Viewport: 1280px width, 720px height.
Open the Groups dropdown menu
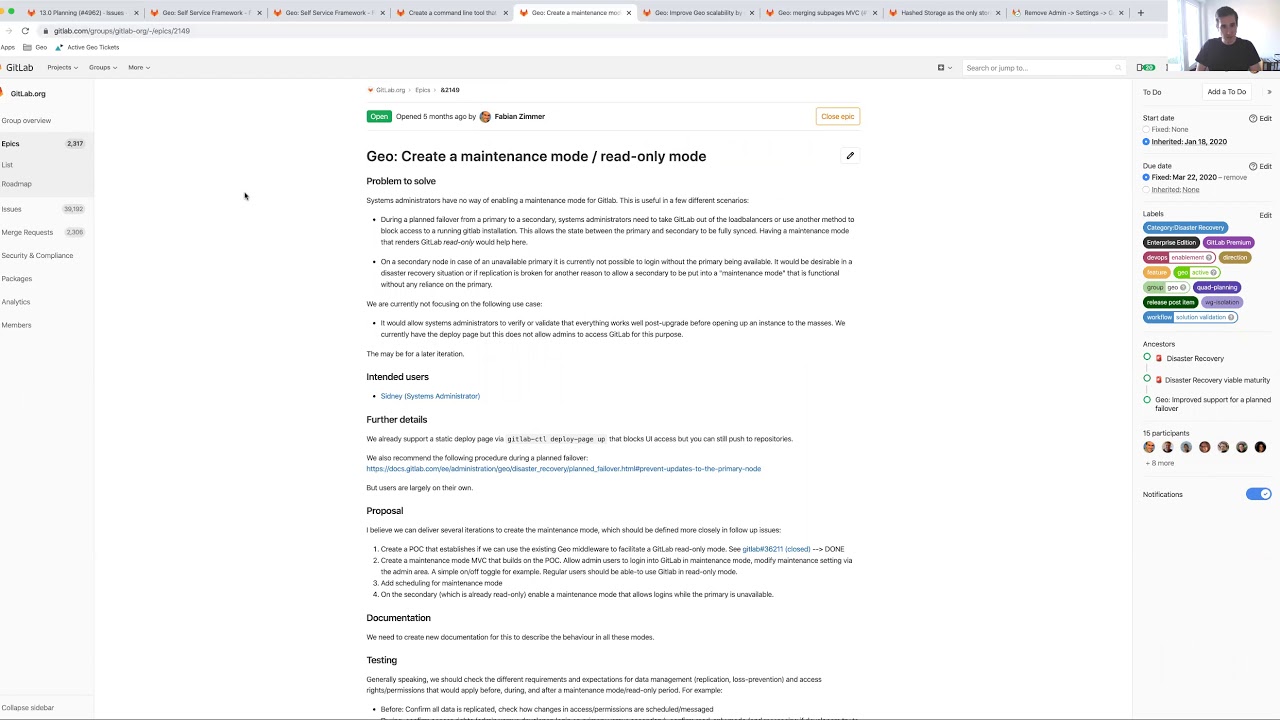[102, 68]
